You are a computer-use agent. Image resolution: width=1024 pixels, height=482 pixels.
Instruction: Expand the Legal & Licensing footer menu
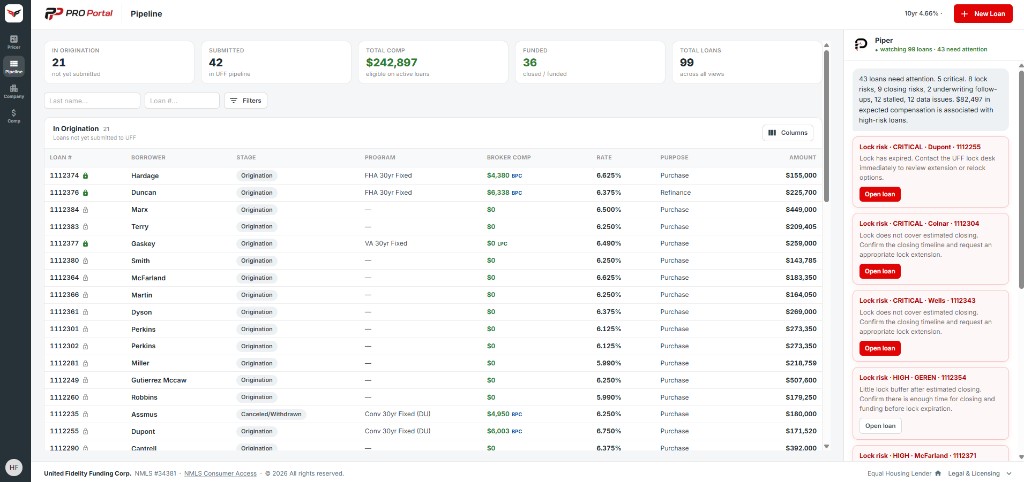(x=981, y=474)
